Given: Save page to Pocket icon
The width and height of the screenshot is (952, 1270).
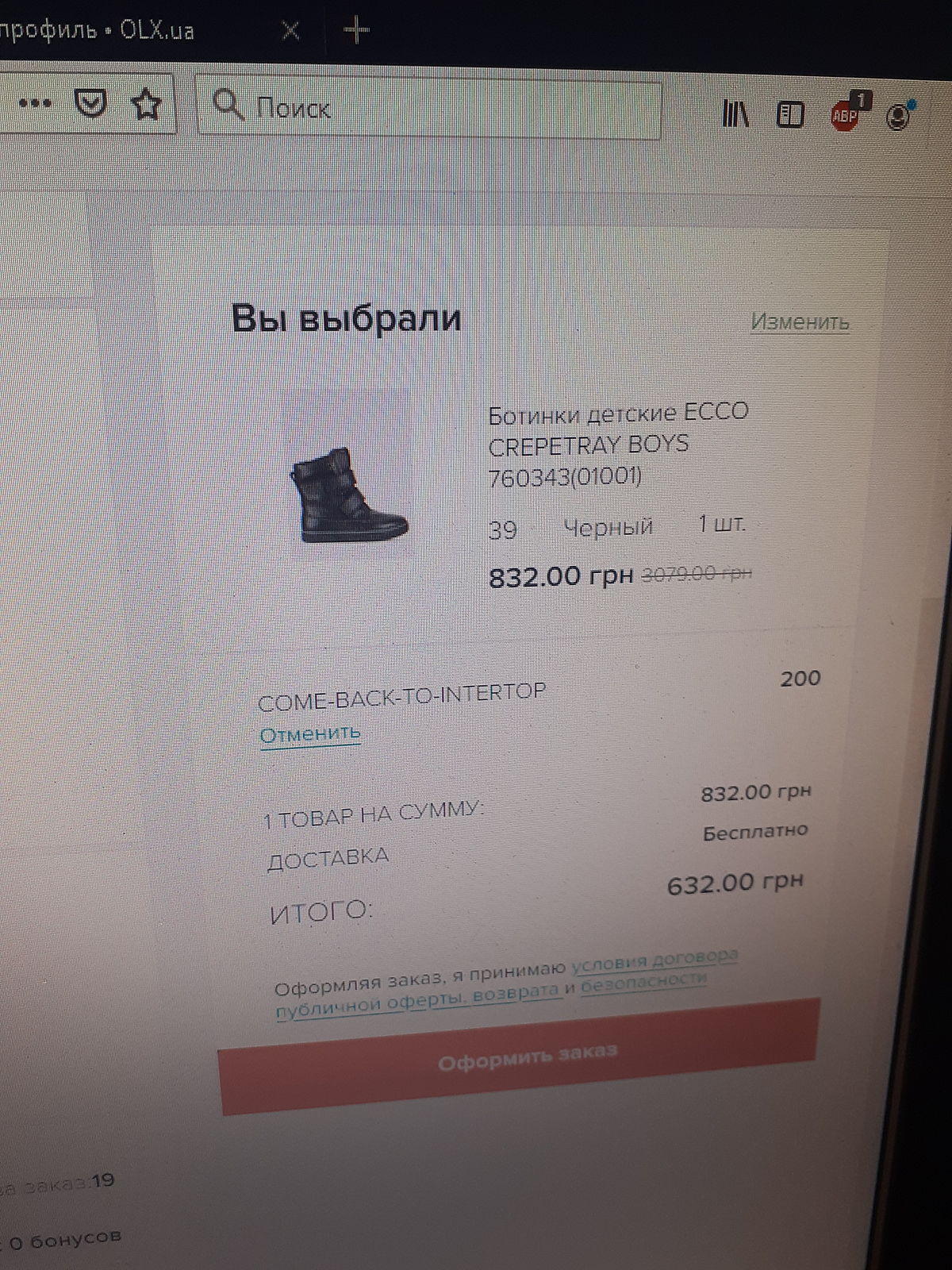Looking at the screenshot, I should pos(90,104).
